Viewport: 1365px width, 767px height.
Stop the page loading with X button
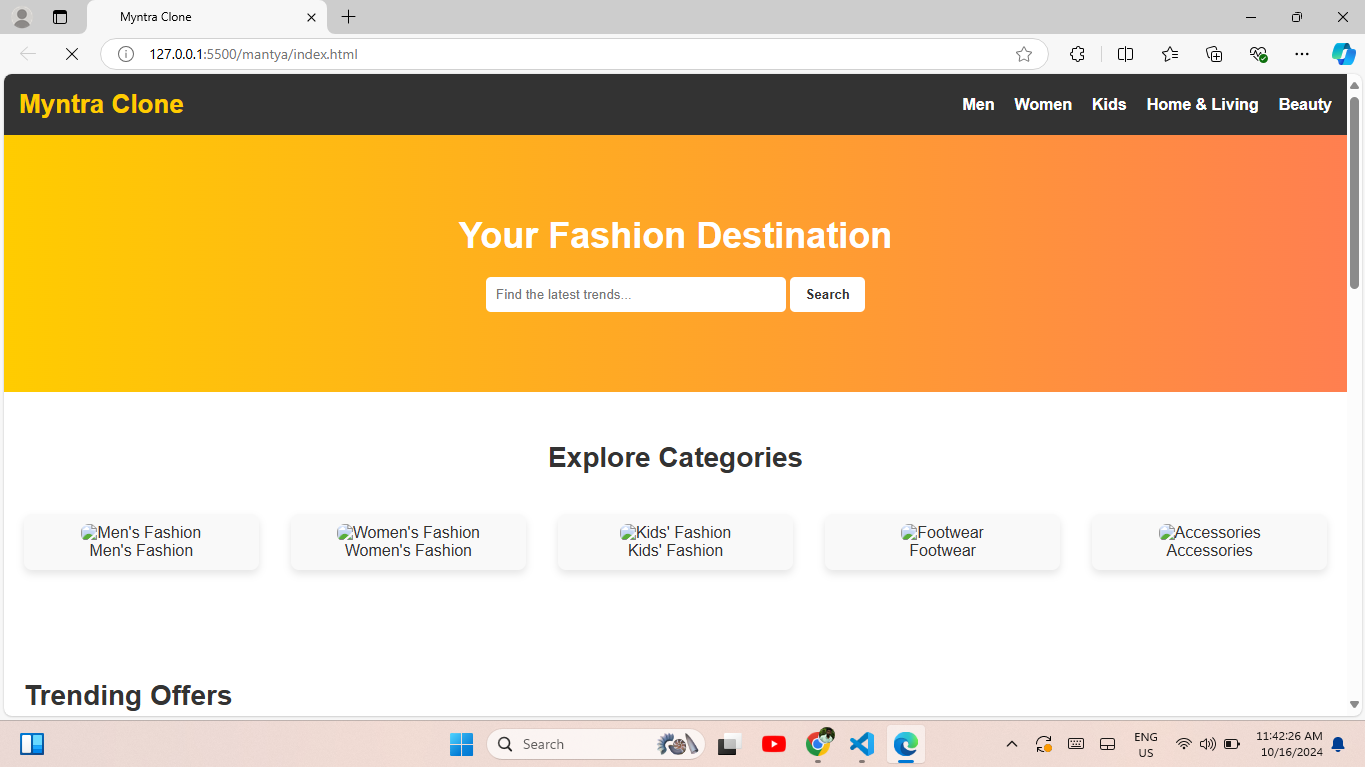click(72, 54)
